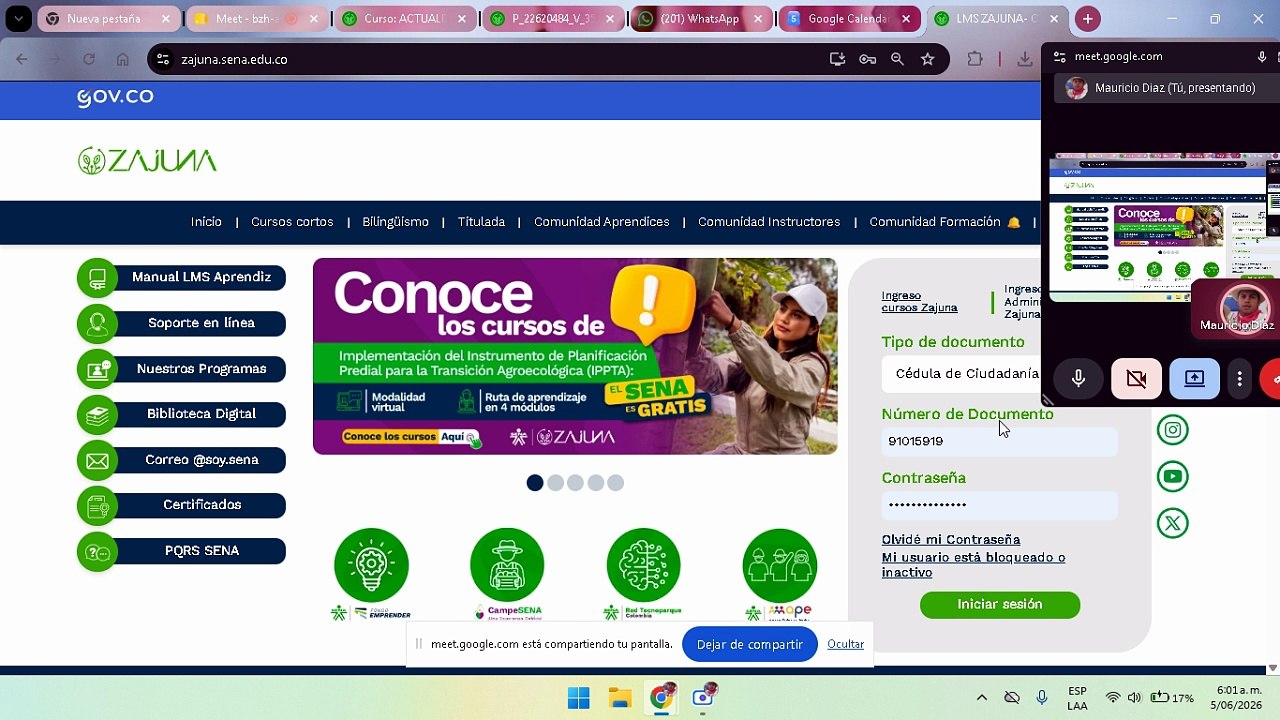Show hidden system tray icons
The height and width of the screenshot is (720, 1280).
tap(981, 698)
